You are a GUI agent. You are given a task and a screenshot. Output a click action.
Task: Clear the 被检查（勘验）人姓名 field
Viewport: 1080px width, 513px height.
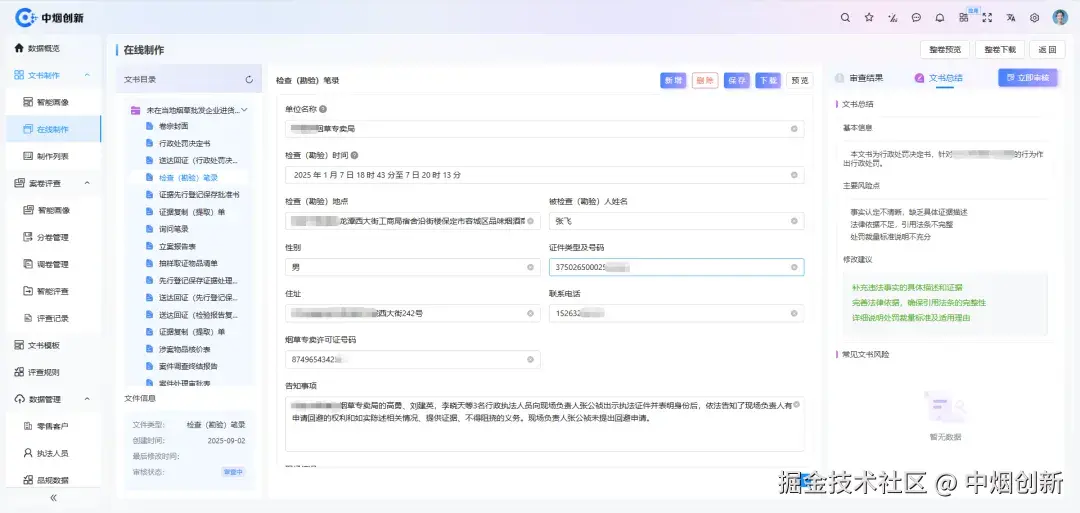[x=793, y=221]
